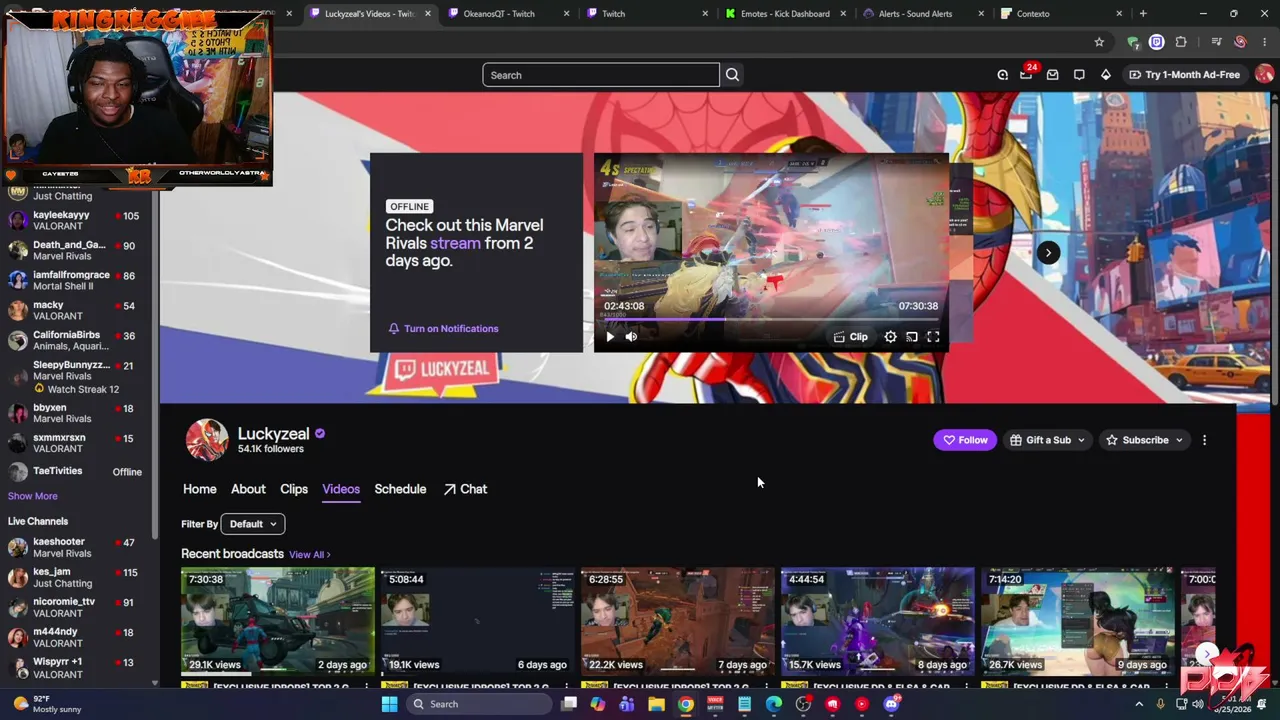Click the Get Bits diamond icon

(x=1105, y=75)
